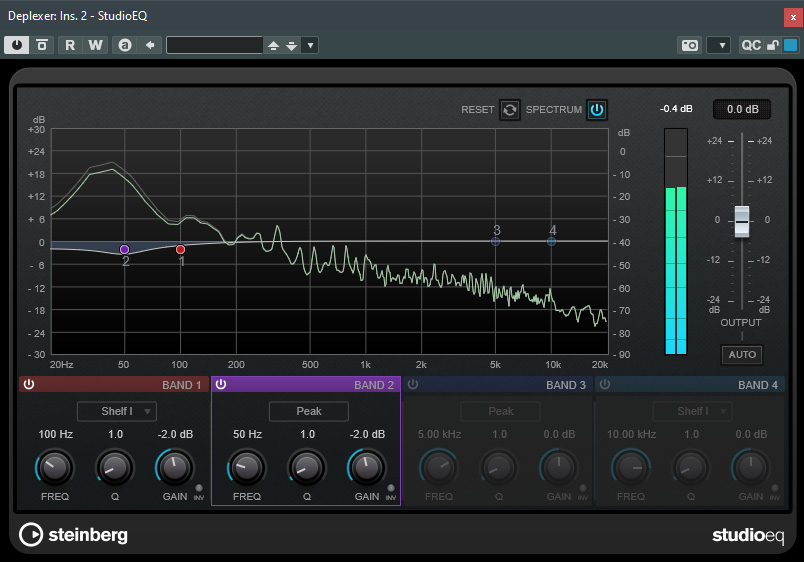Image resolution: width=804 pixels, height=562 pixels.
Task: Open the dropdown next to snapshot icon
Action: click(x=718, y=45)
